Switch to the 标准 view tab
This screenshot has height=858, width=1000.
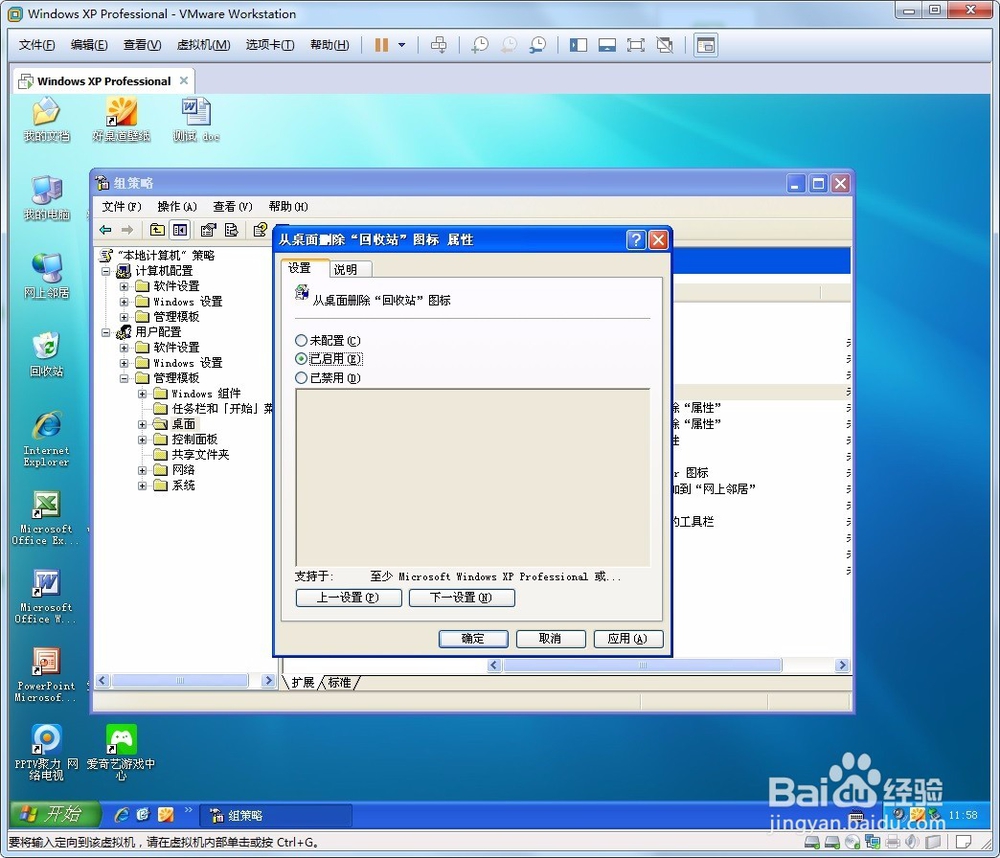(339, 683)
